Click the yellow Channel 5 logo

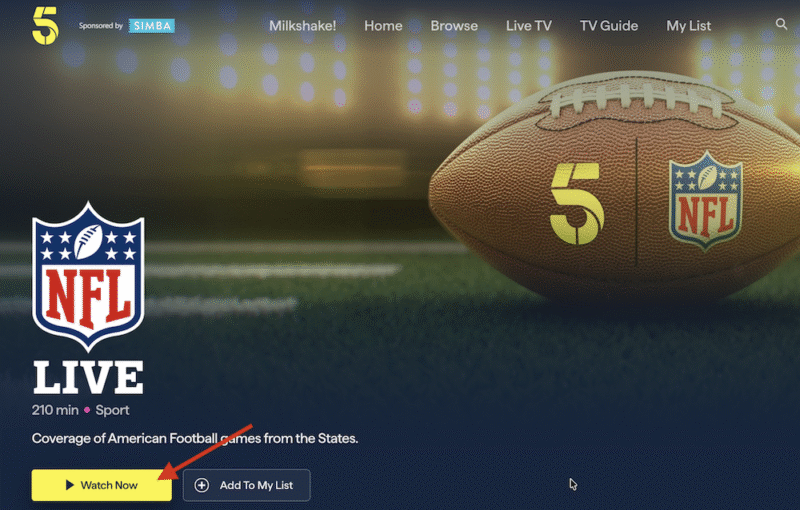(45, 26)
